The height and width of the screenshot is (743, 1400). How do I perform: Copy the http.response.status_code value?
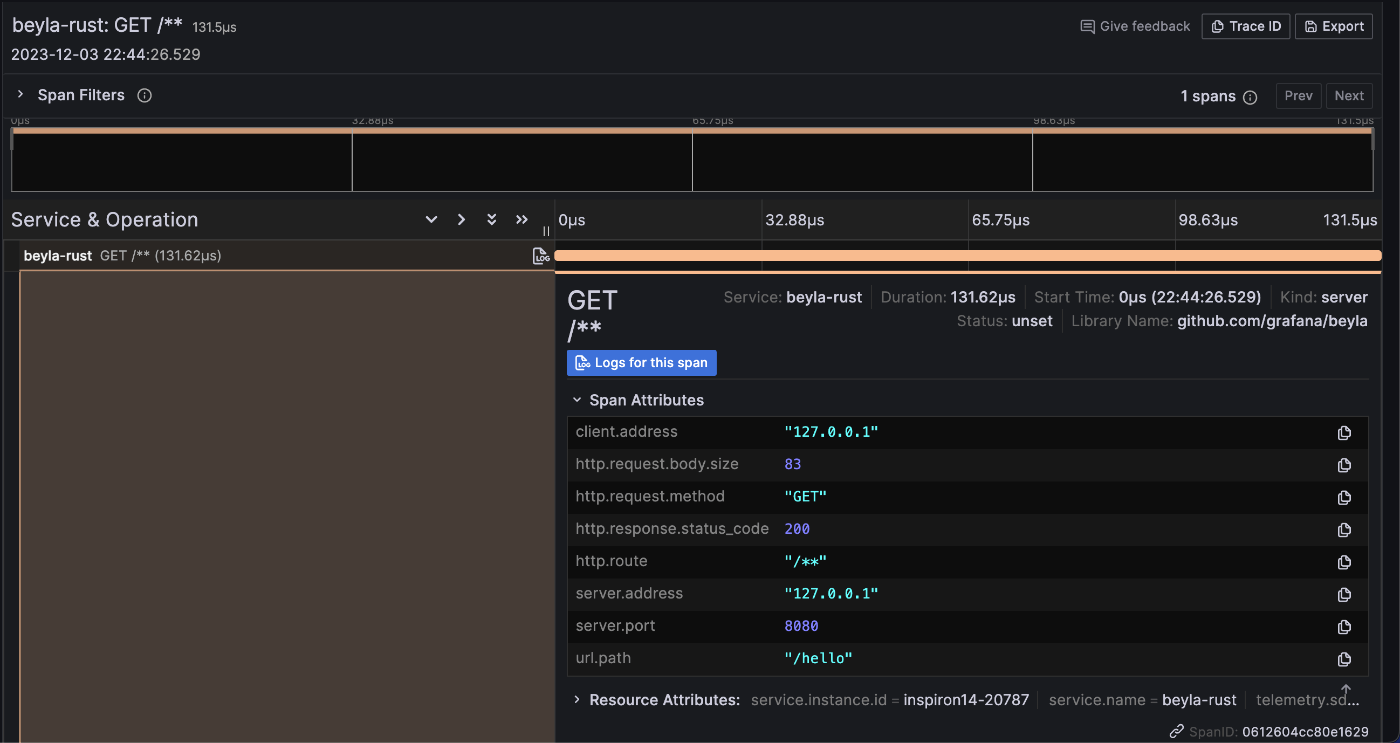1344,530
